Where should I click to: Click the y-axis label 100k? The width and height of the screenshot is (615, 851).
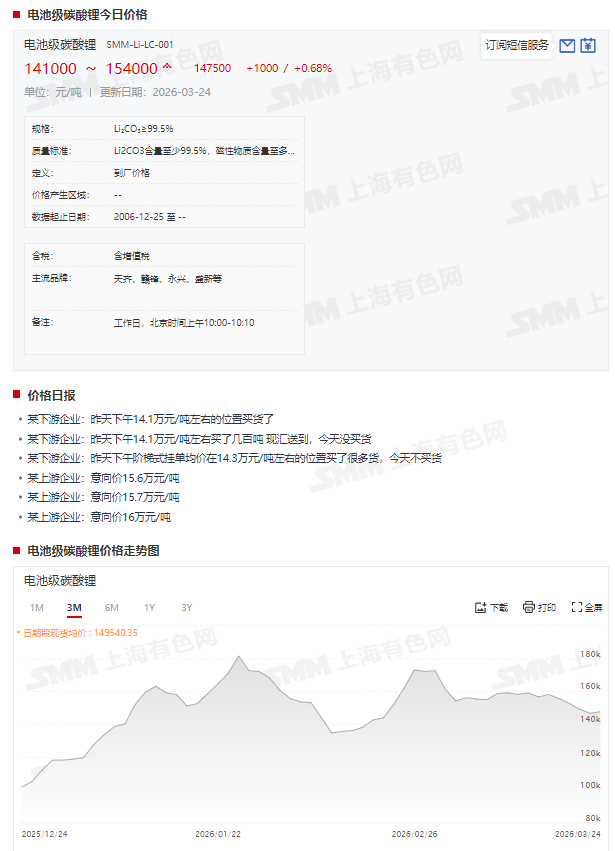pos(590,785)
